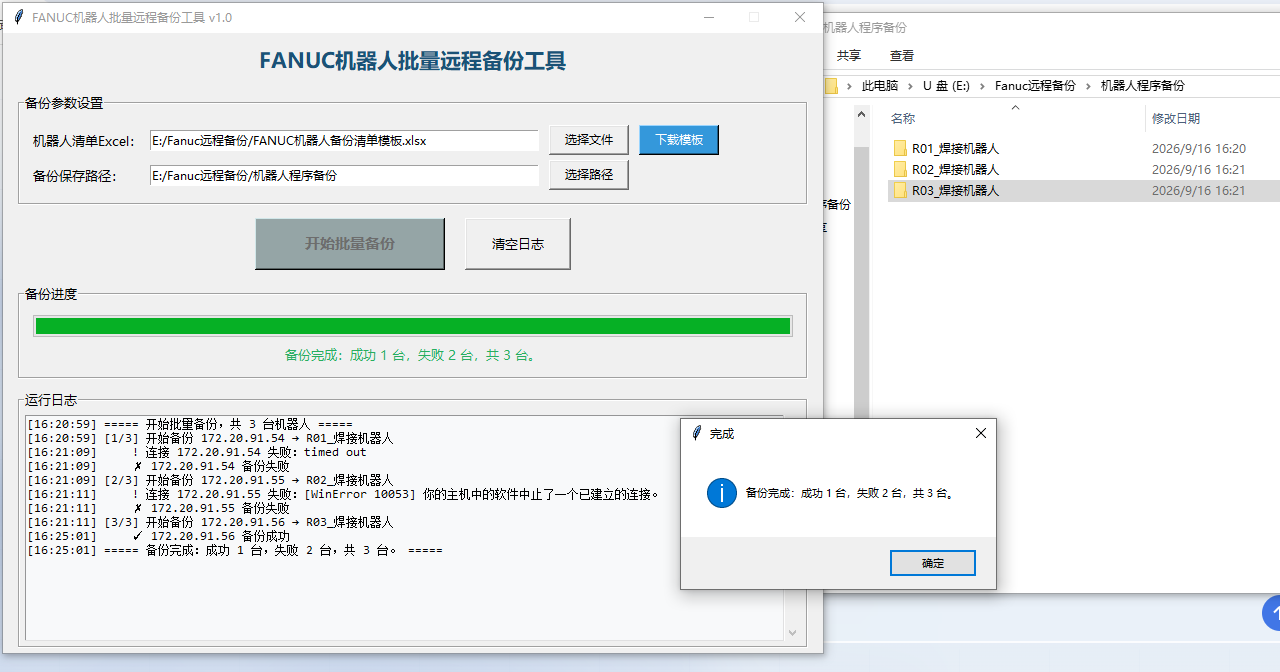The height and width of the screenshot is (672, 1280).
Task: Clear the log with 清空日志
Action: point(518,244)
